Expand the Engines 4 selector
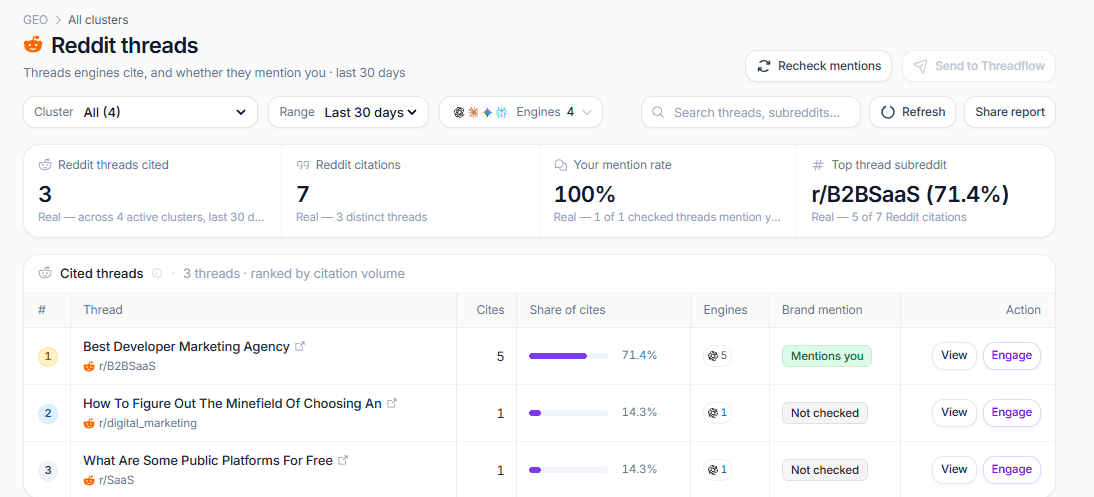The image size is (1094, 497). click(x=520, y=112)
